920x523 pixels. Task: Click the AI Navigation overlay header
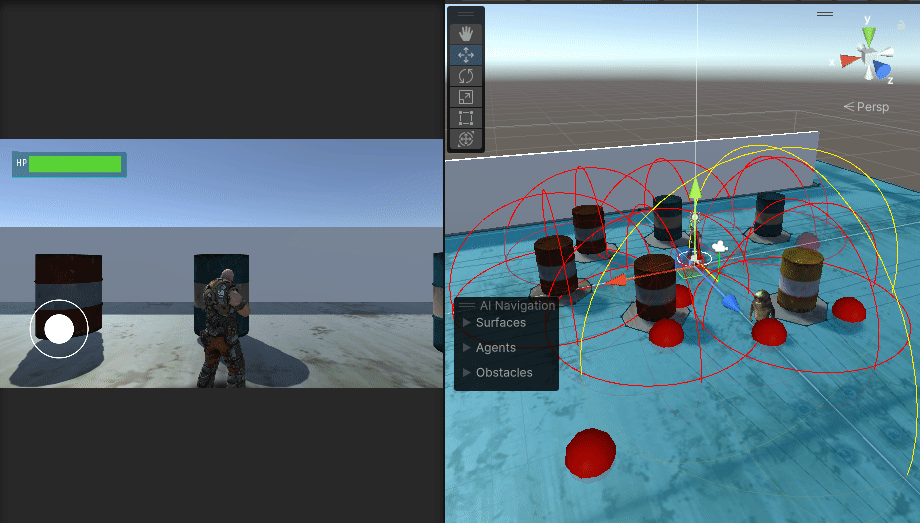[517, 305]
